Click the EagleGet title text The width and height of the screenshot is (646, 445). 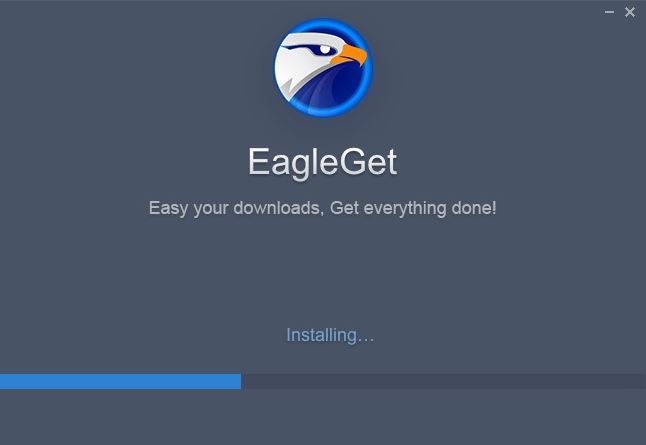point(323,162)
